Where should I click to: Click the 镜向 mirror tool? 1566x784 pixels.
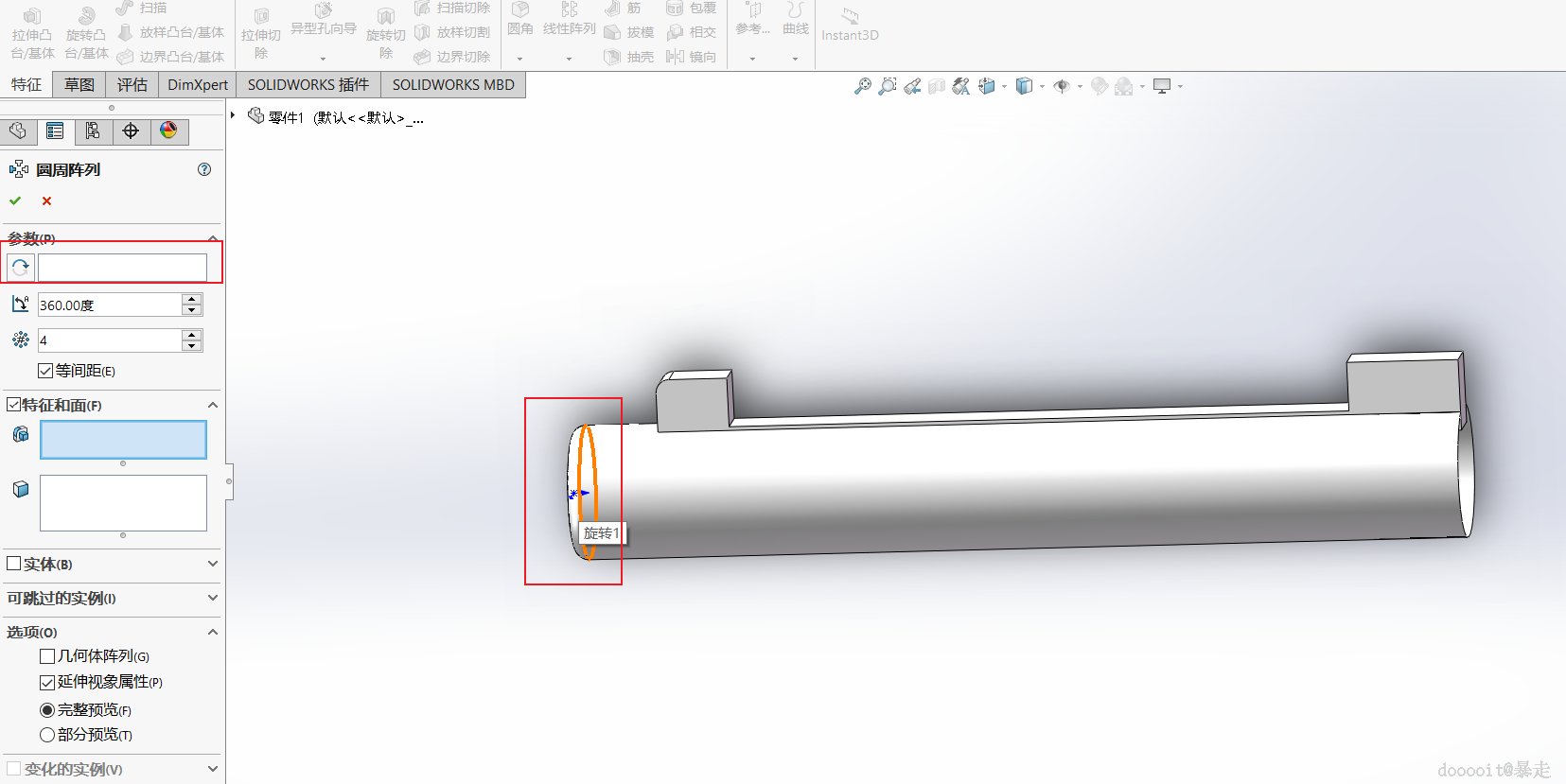(x=691, y=57)
